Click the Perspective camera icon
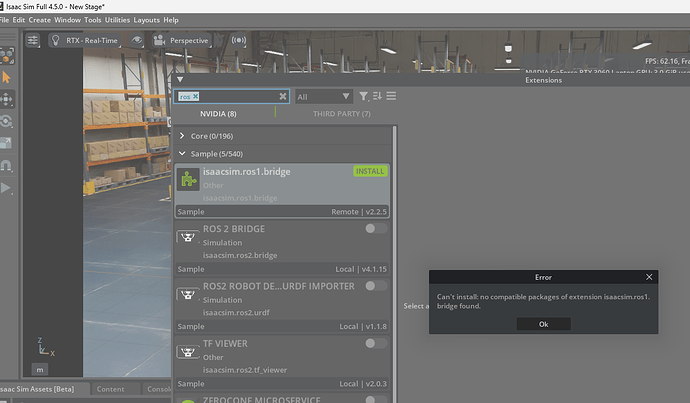The image size is (690, 403). pyautogui.click(x=159, y=40)
